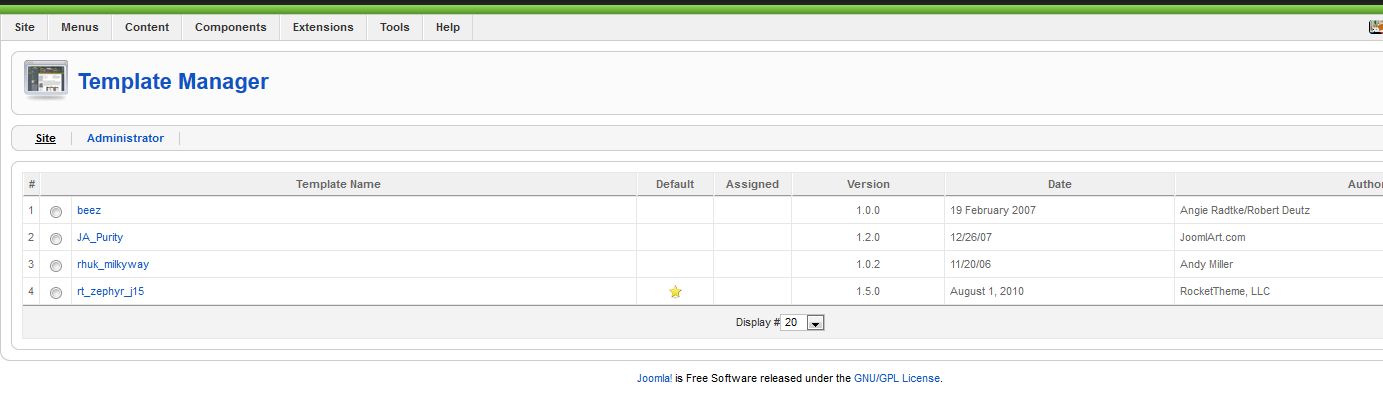Click version 1.0.0 in beez row
1383x397 pixels.
pos(868,211)
